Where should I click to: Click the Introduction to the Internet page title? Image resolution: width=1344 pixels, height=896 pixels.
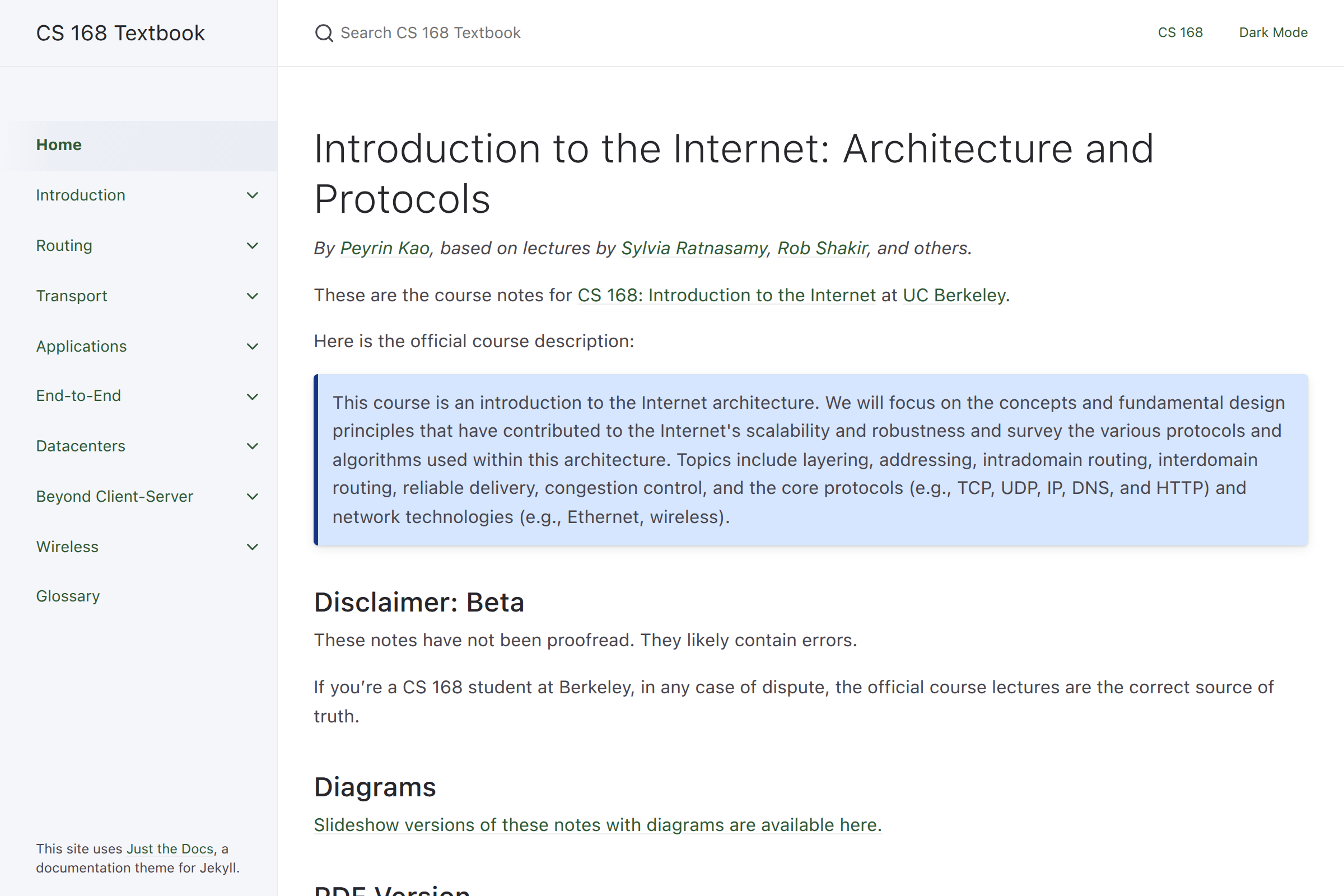pyautogui.click(x=734, y=174)
